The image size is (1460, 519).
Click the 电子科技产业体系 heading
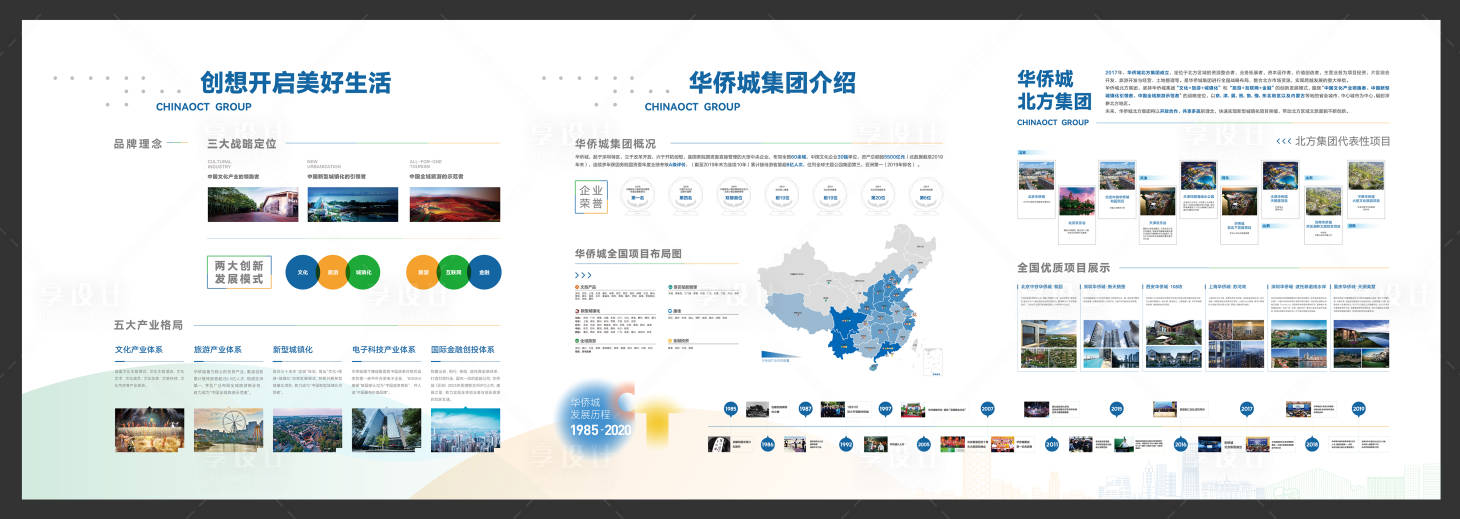coord(384,350)
